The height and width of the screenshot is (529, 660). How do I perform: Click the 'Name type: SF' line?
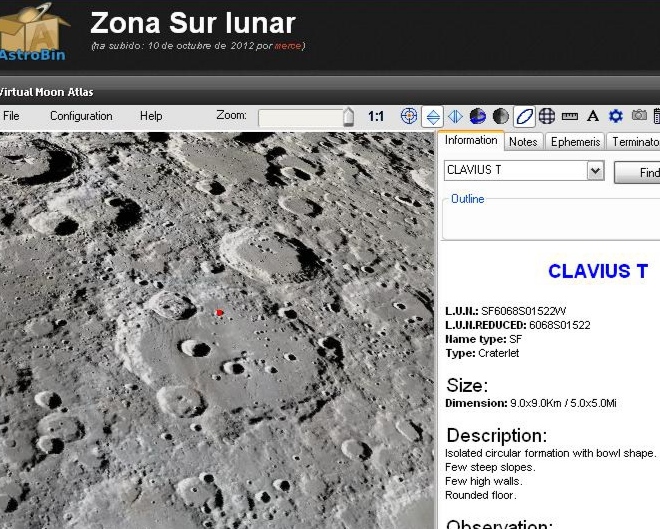pyautogui.click(x=484, y=339)
